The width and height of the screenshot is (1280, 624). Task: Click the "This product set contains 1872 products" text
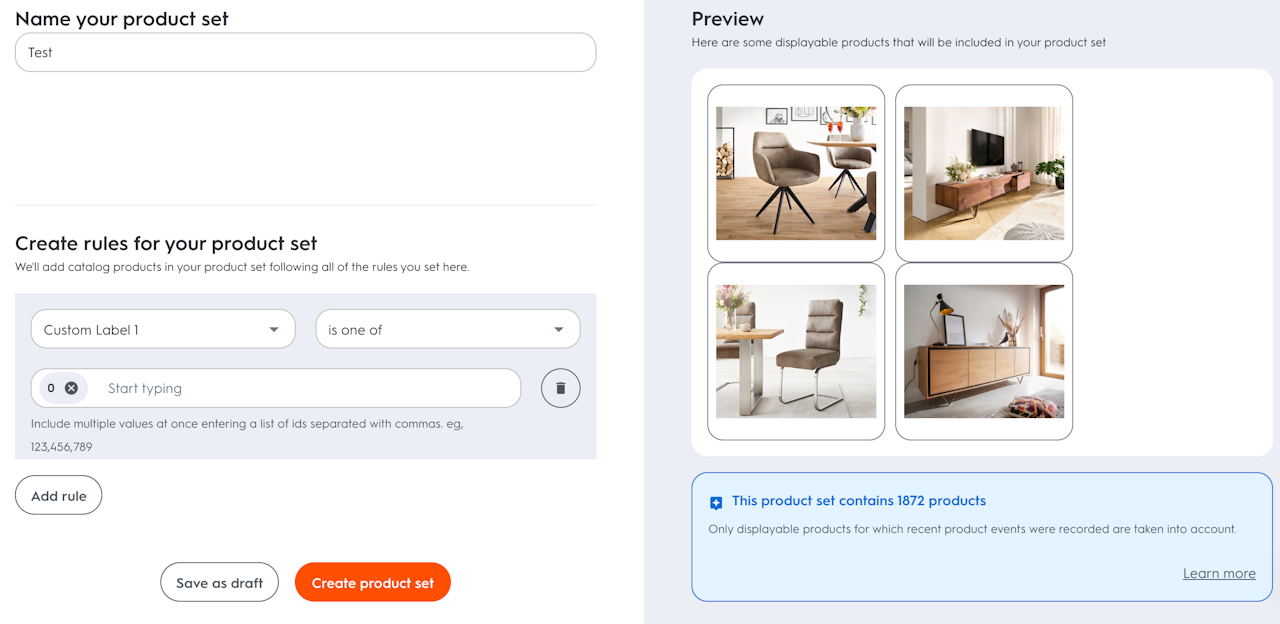(858, 501)
